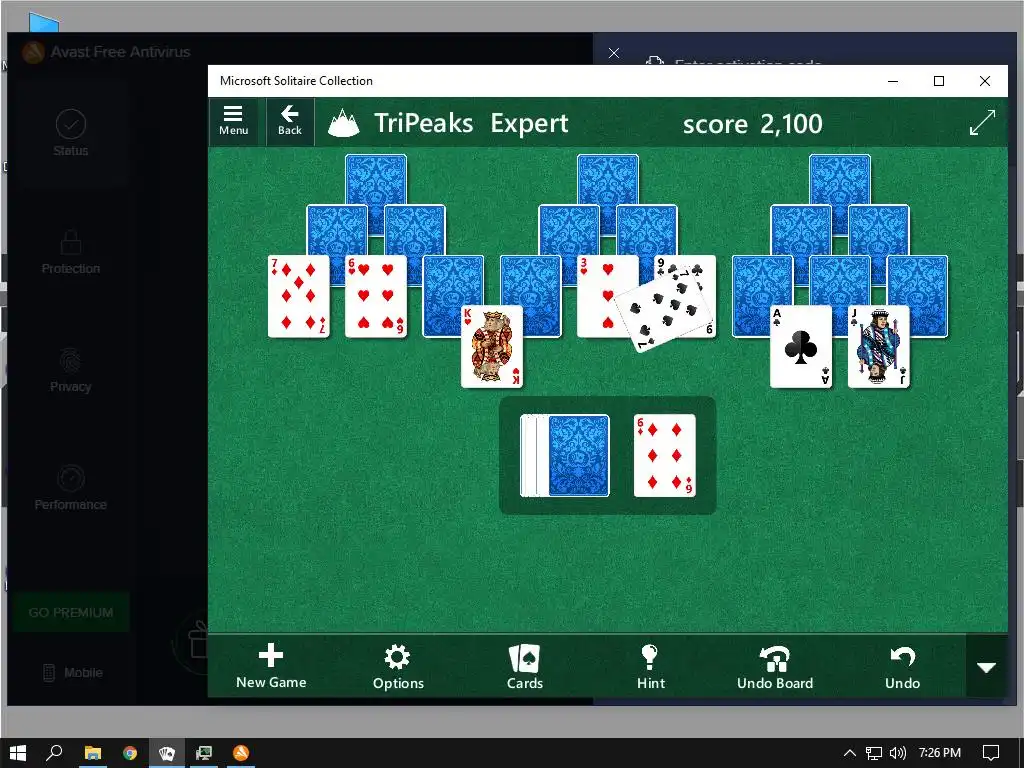Open Performance in Avast sidebar

coord(71,488)
